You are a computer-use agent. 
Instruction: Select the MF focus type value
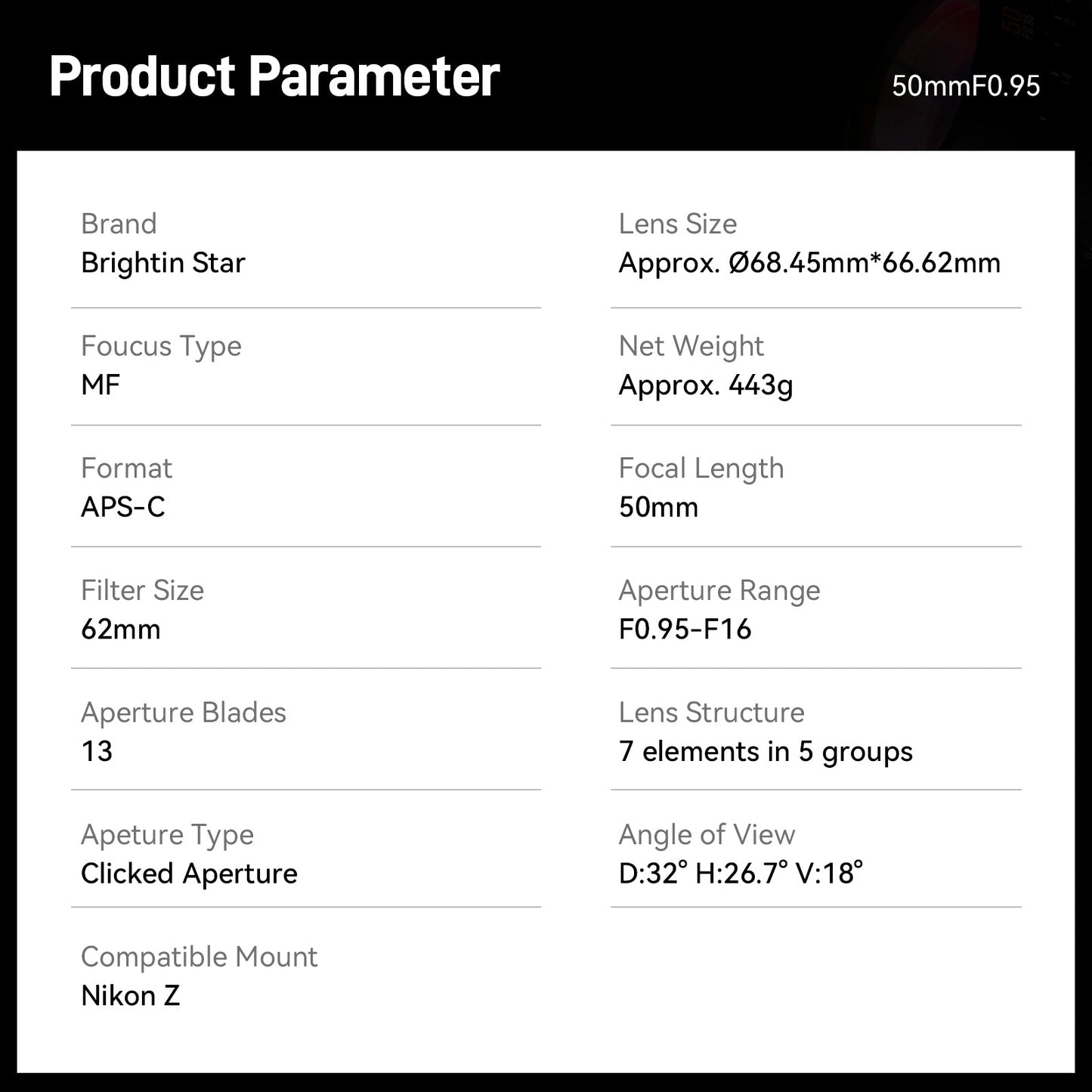[101, 385]
